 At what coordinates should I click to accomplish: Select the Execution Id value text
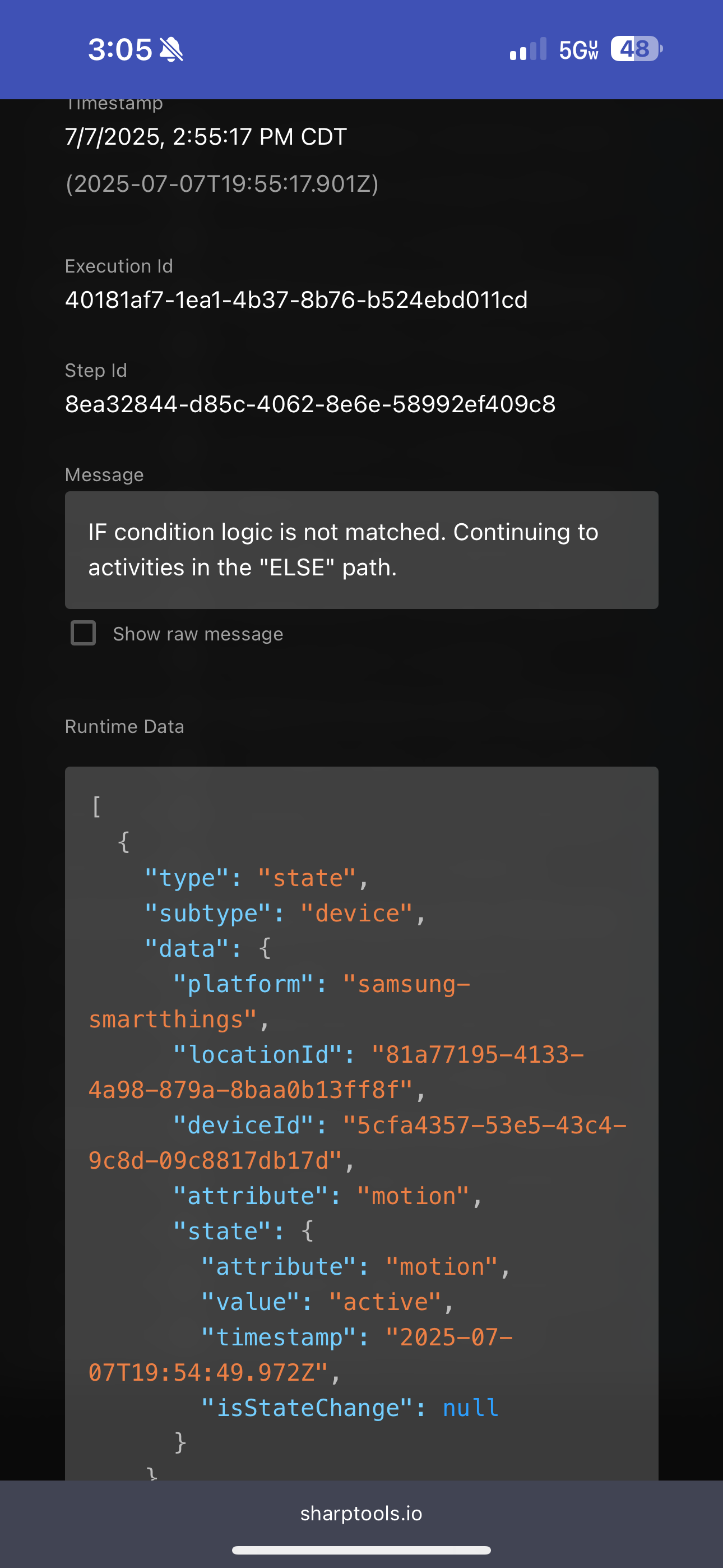296,300
